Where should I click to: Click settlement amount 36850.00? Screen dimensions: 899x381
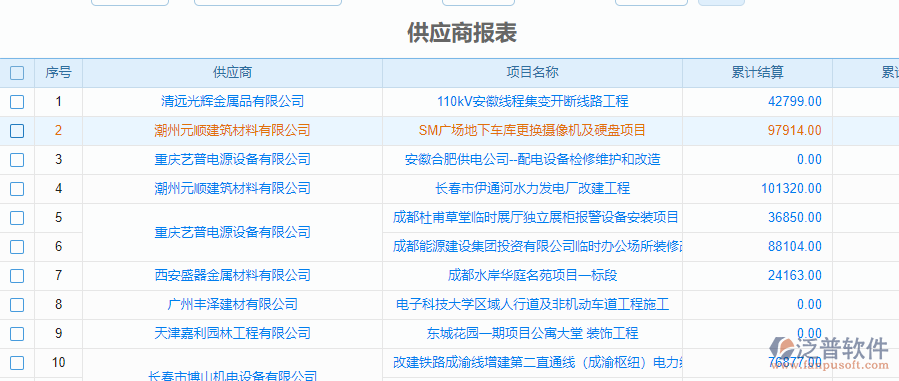795,218
